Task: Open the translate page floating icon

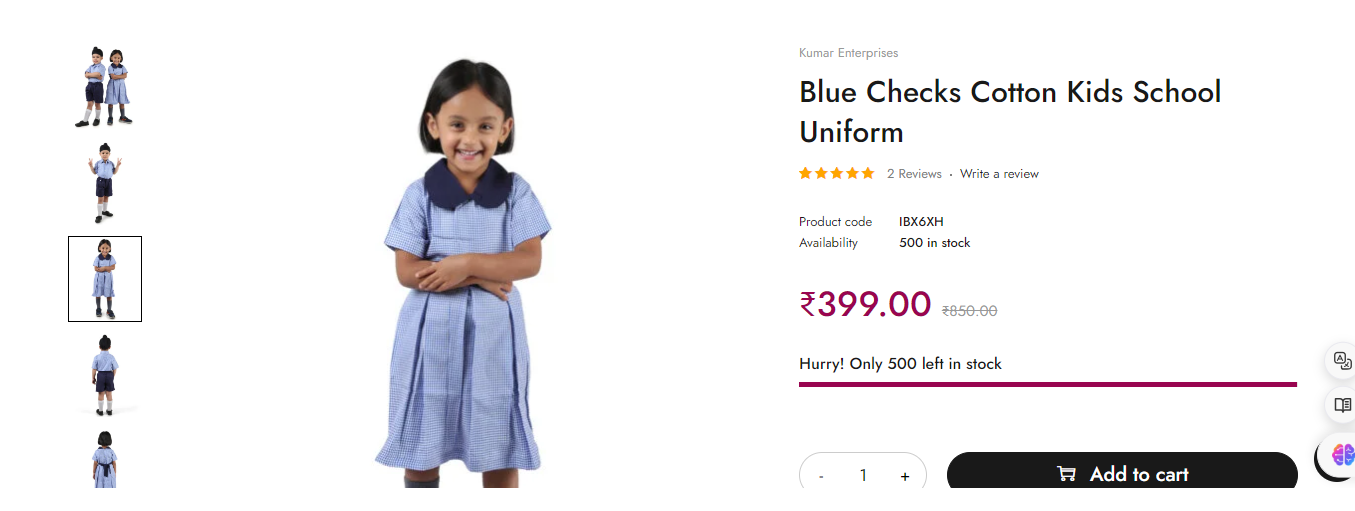Action: (1342, 361)
